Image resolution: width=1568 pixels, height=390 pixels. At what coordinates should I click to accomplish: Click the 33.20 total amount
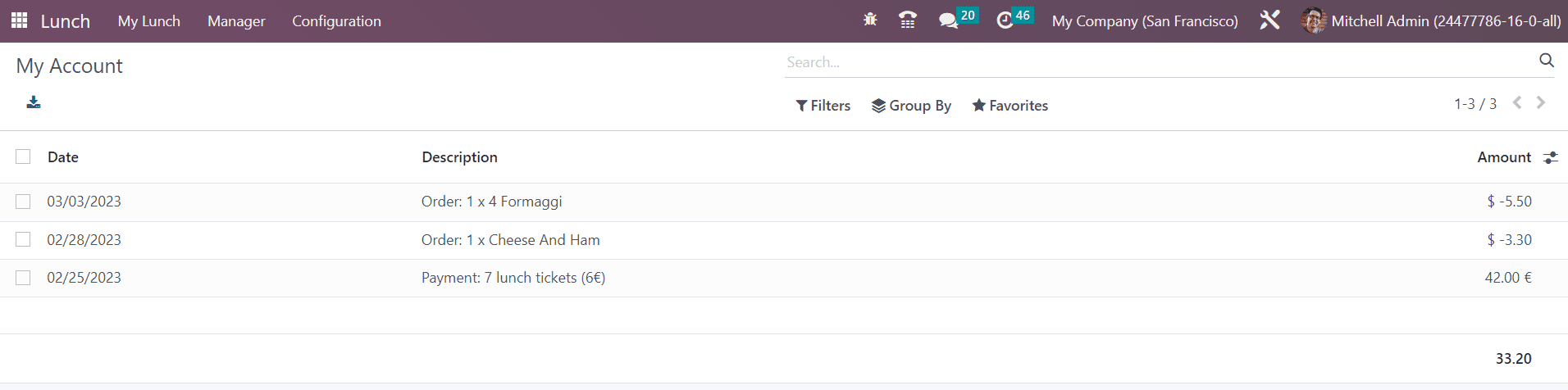[1514, 359]
